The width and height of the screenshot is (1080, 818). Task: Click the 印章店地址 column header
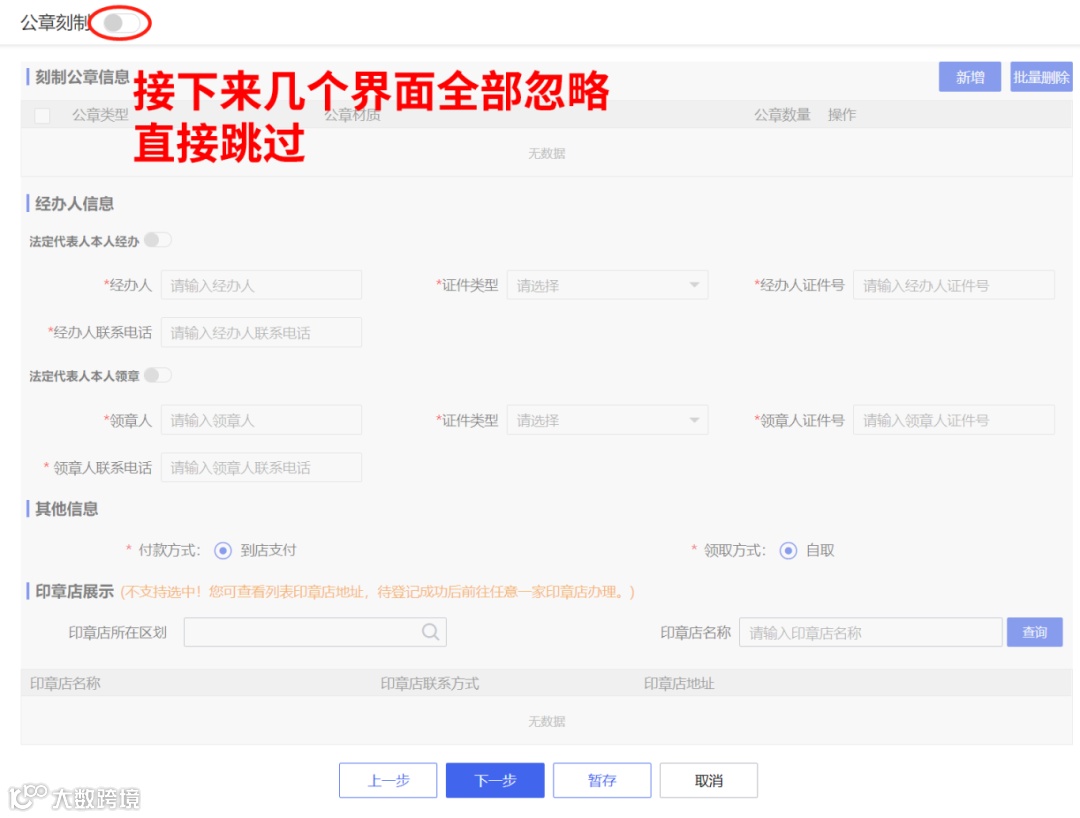(679, 684)
